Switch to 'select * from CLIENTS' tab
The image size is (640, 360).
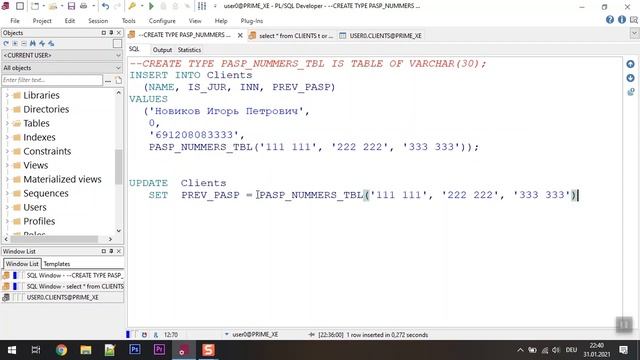291,36
